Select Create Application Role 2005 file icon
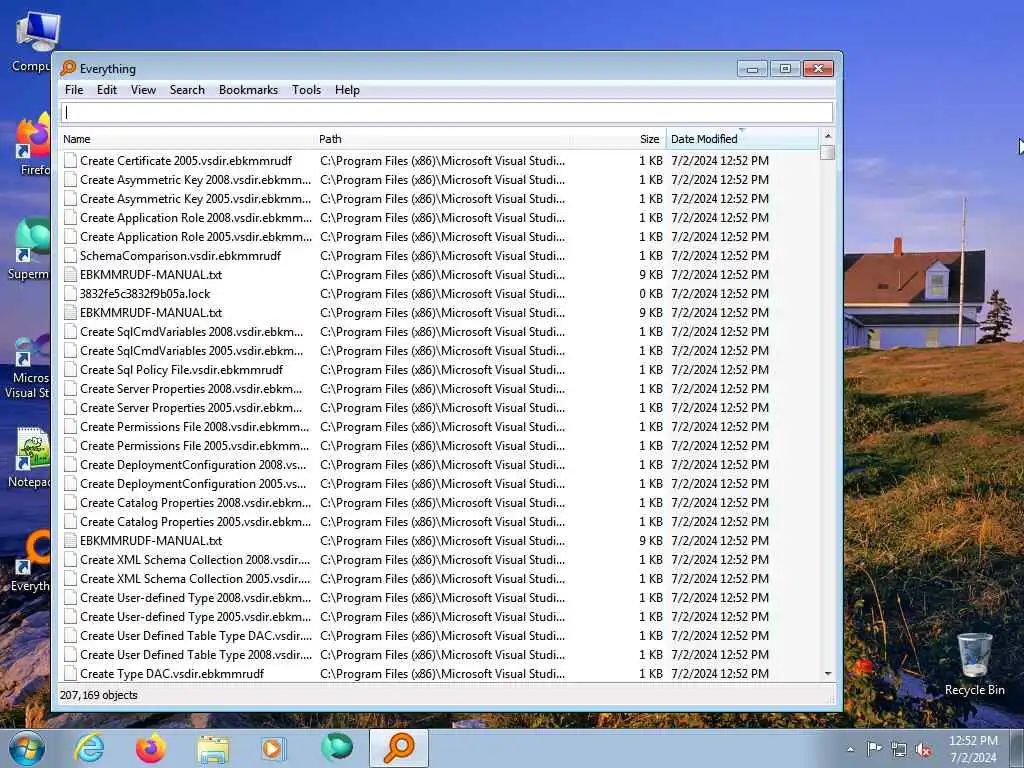Viewport: 1024px width, 768px height. pyautogui.click(x=70, y=236)
